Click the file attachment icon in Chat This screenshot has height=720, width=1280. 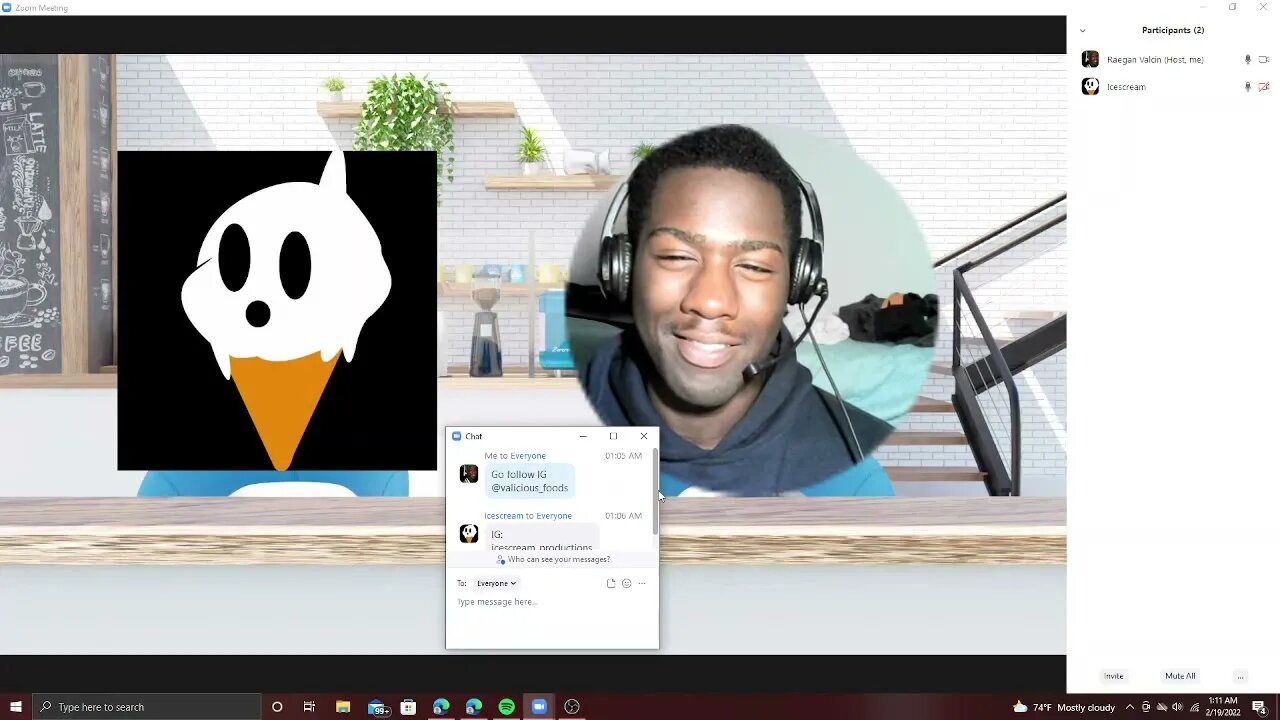pos(611,583)
